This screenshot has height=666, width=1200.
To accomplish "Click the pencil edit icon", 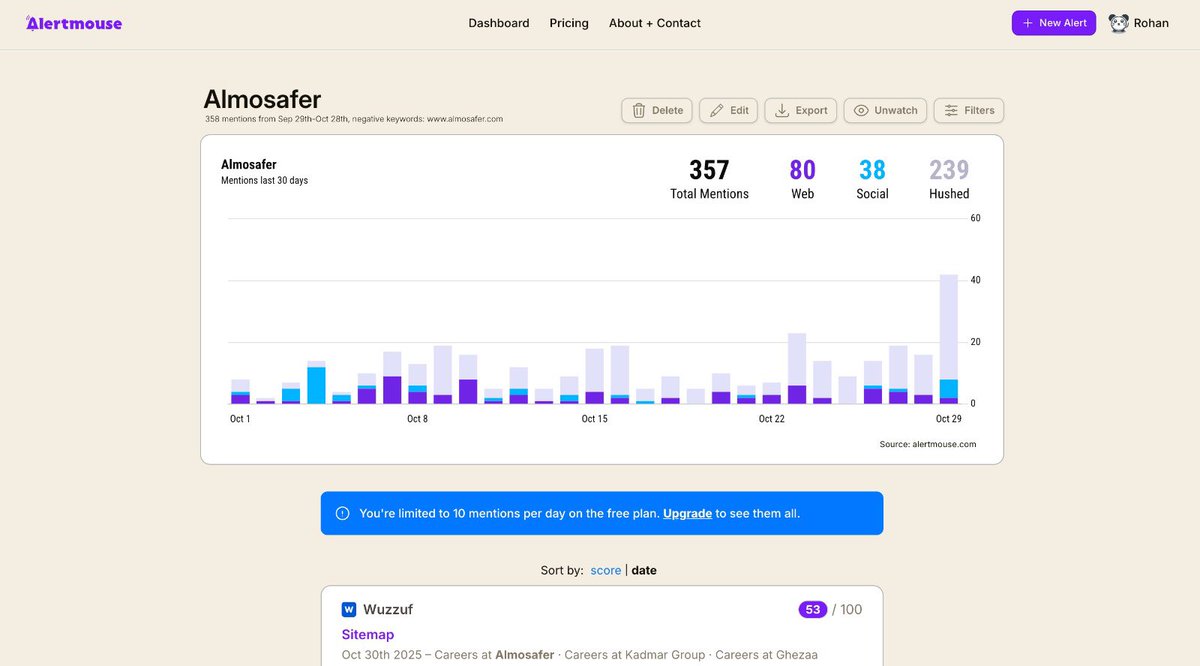I will point(716,110).
